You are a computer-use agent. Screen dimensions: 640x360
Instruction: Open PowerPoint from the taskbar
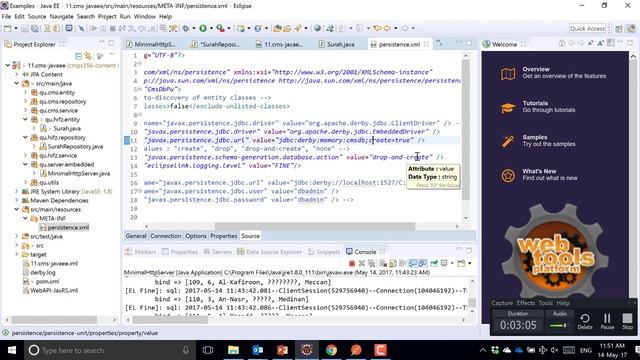point(282,350)
